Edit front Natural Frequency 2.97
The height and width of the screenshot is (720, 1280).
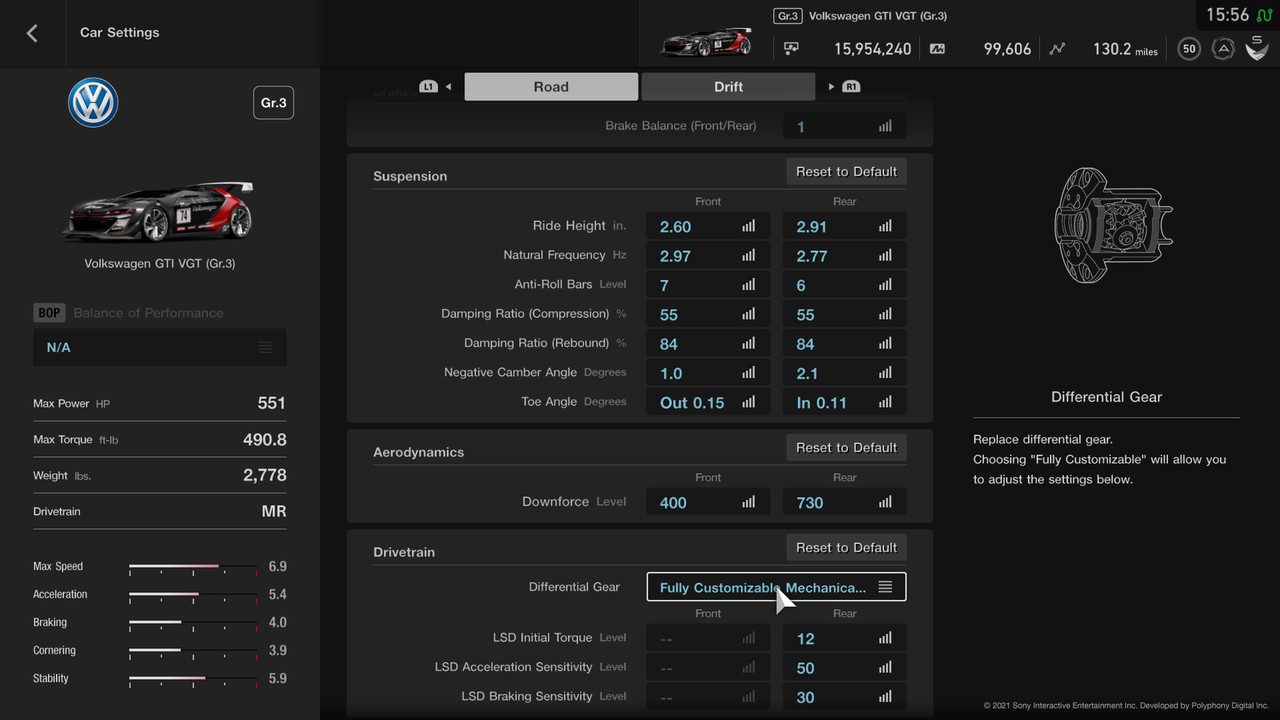708,255
